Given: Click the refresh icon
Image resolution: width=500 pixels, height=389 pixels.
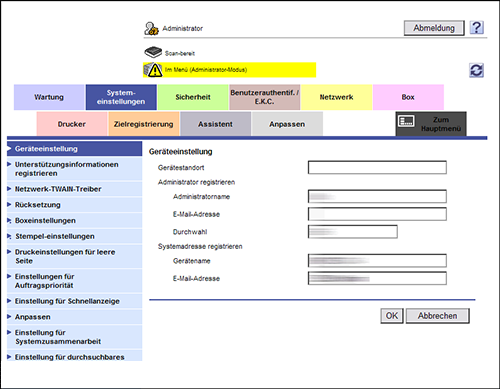Looking at the screenshot, I should tap(476, 70).
